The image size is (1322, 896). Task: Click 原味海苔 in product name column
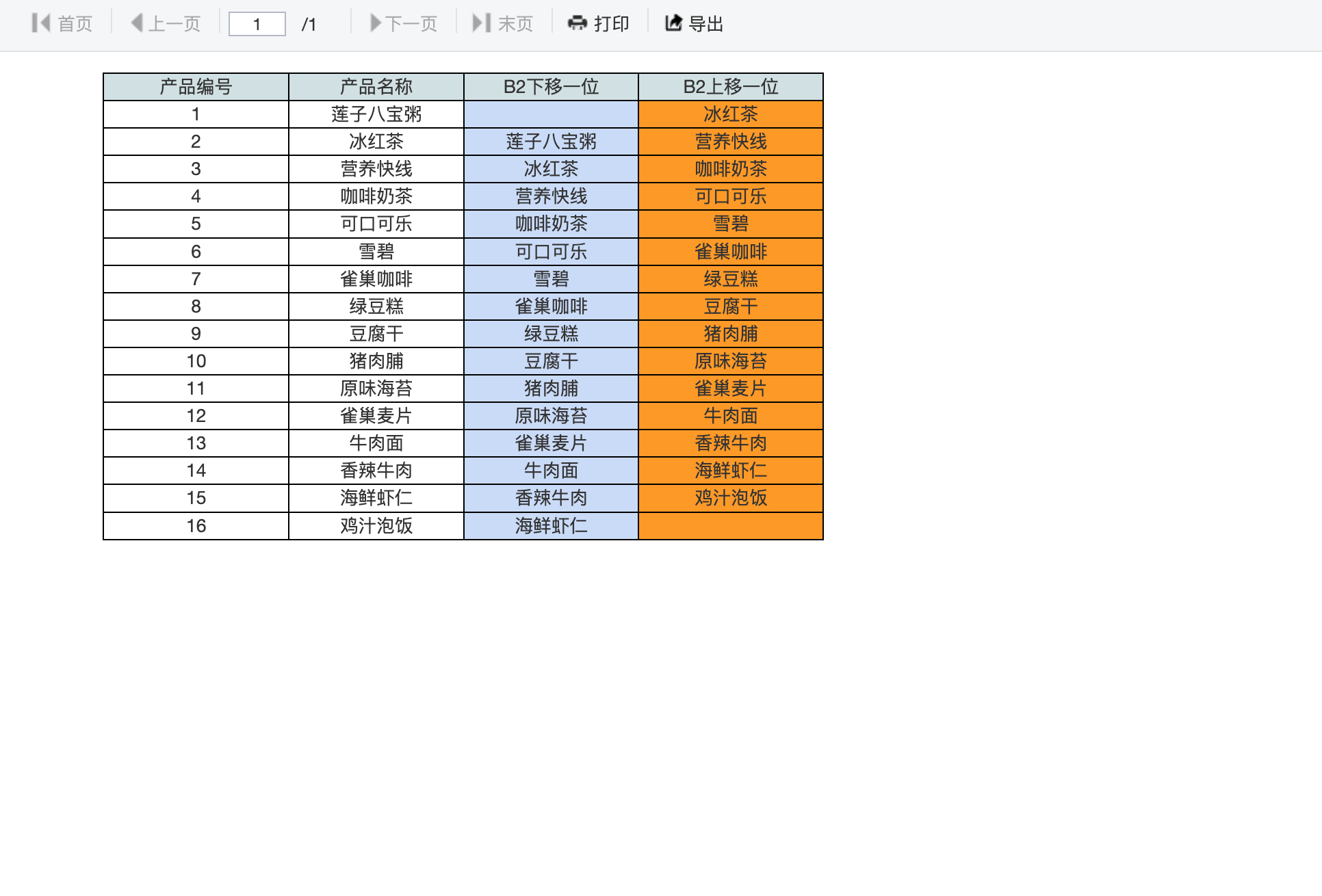coord(376,388)
